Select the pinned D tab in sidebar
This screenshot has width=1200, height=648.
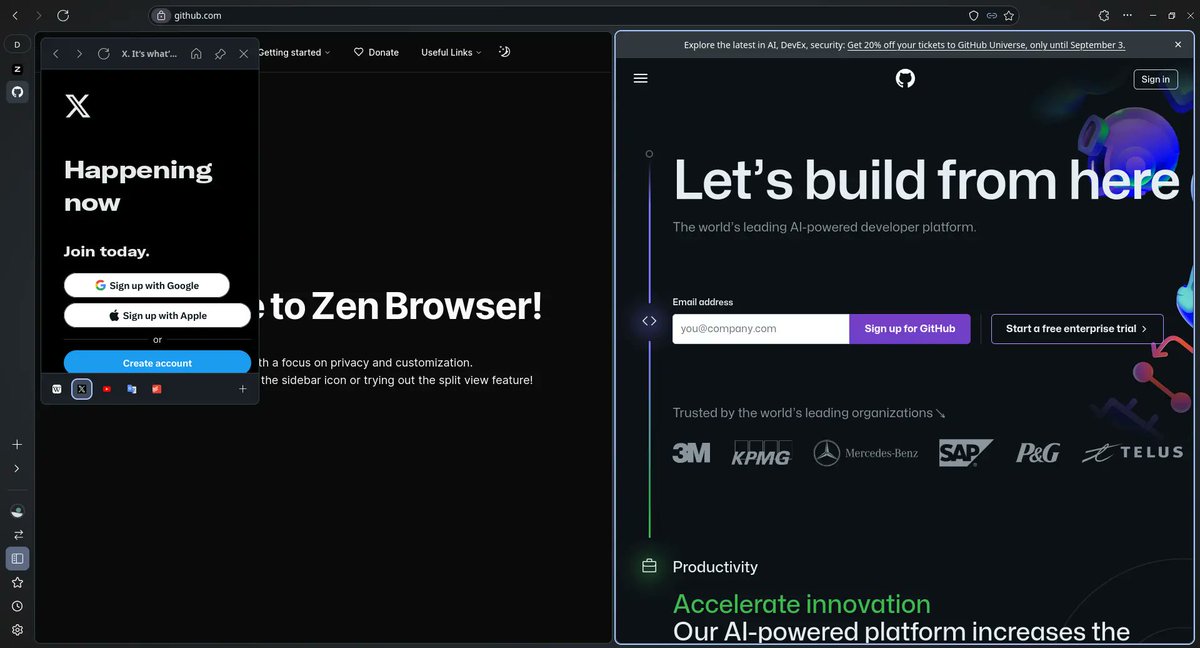pyautogui.click(x=17, y=45)
